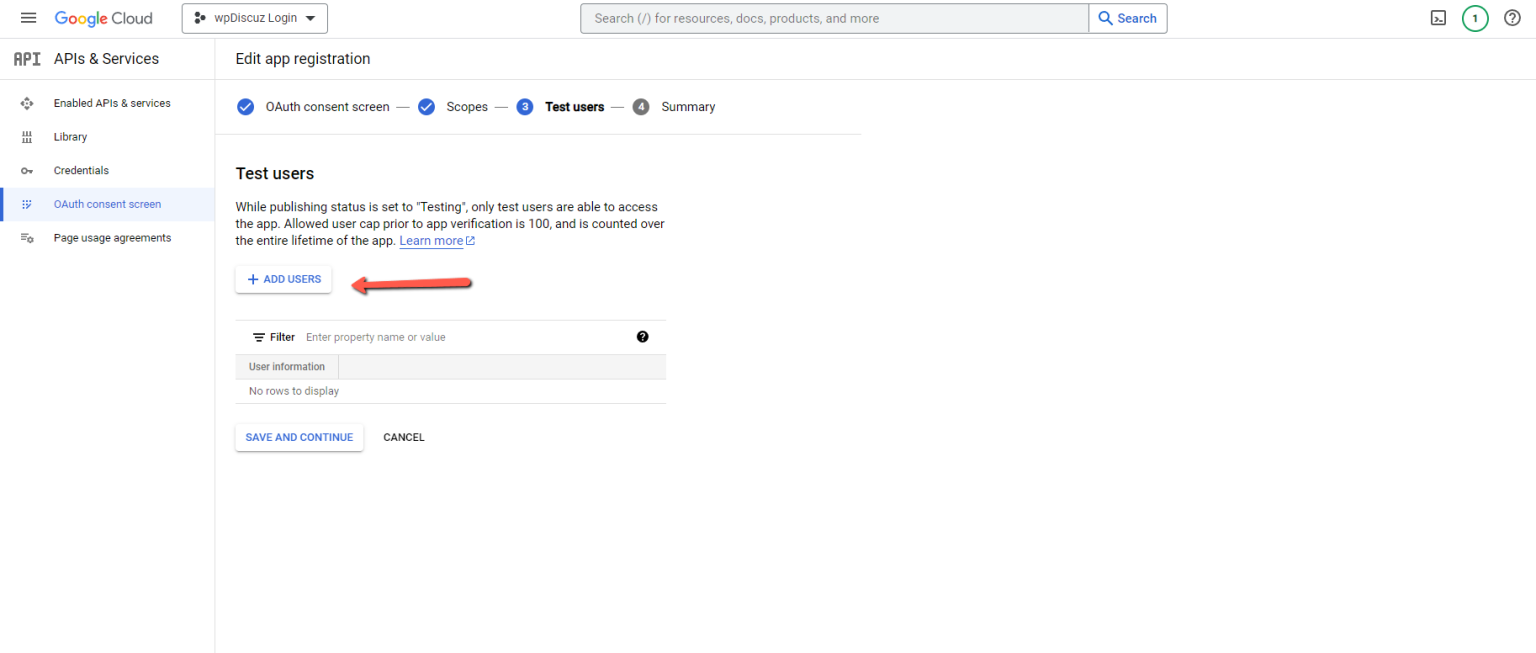Click the OAuth consent screen step checkmark
This screenshot has height=653, width=1536.
click(246, 107)
